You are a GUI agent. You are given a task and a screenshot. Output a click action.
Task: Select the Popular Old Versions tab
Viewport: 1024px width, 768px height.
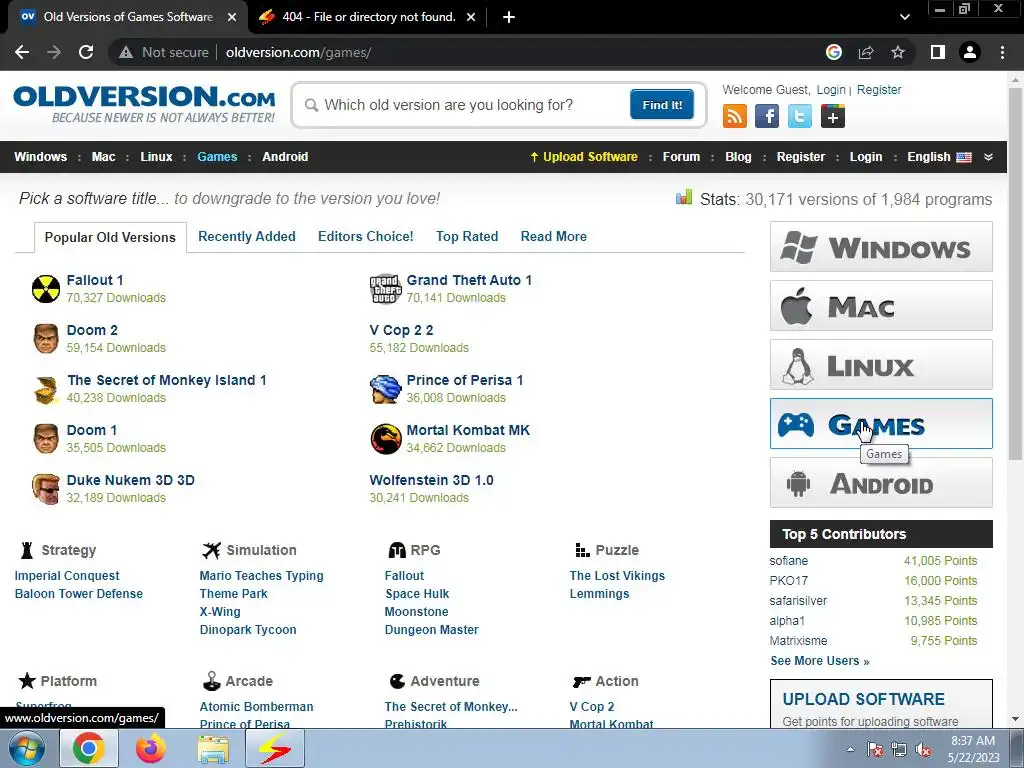point(110,237)
